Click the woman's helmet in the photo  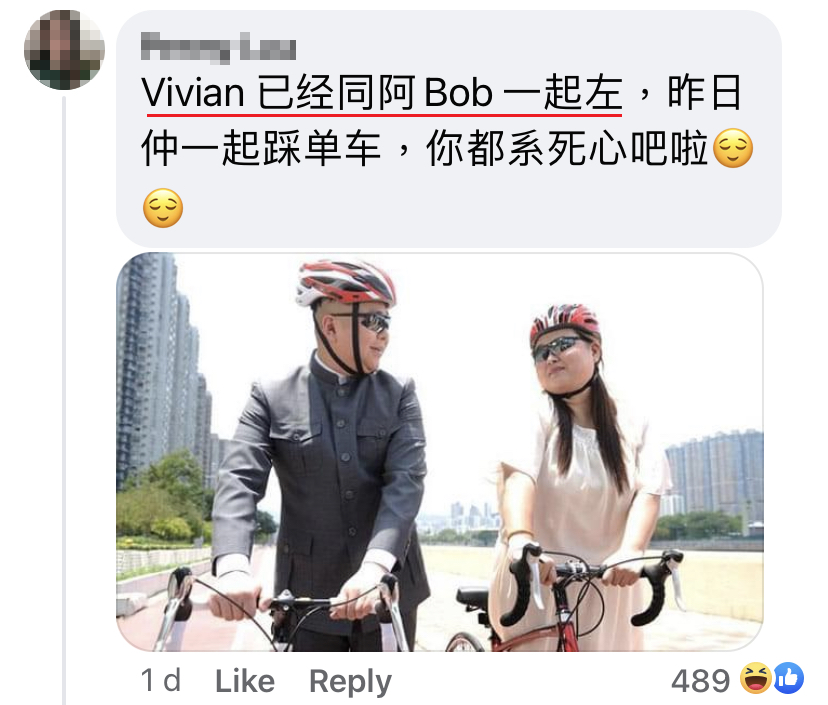click(x=564, y=323)
